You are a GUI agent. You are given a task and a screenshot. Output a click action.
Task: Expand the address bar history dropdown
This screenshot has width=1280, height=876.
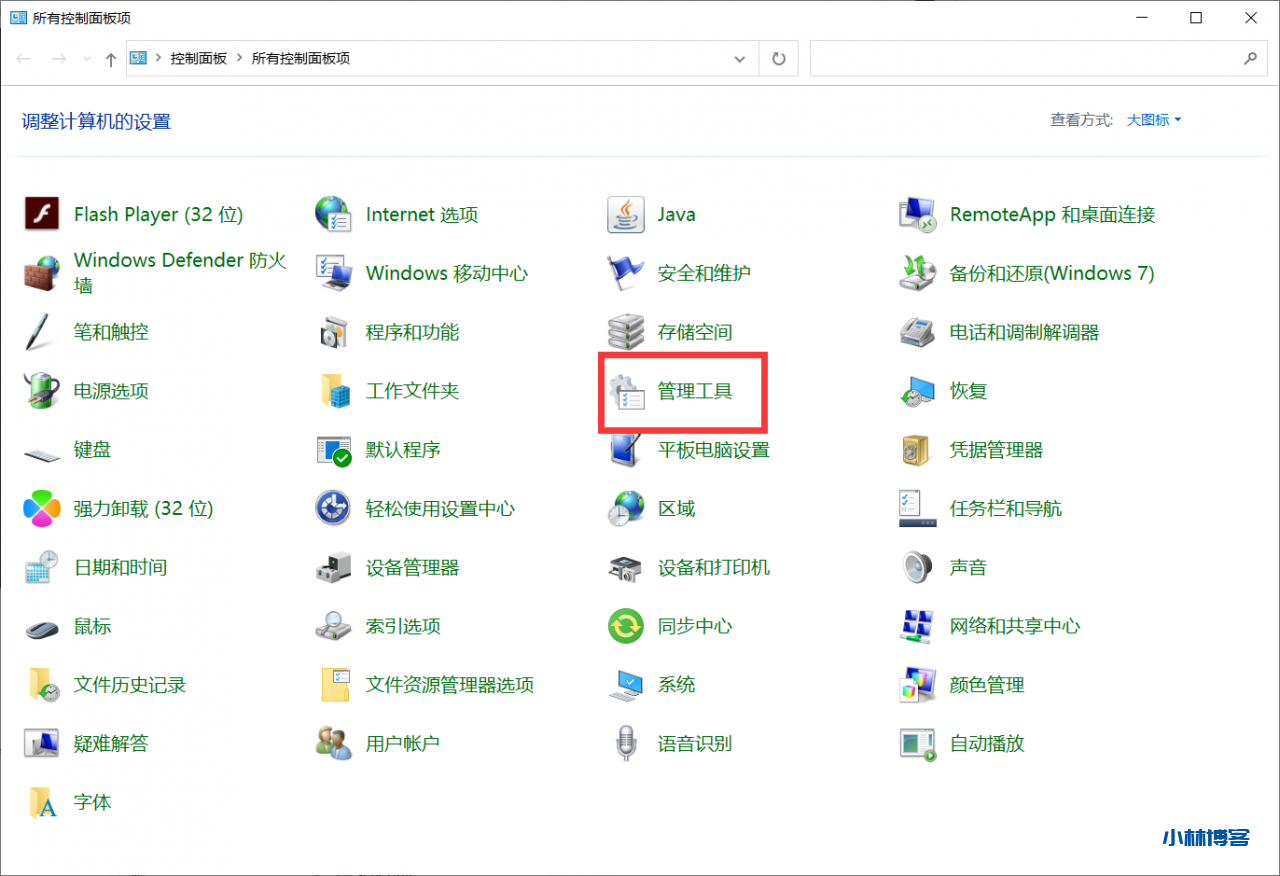pyautogui.click(x=740, y=58)
